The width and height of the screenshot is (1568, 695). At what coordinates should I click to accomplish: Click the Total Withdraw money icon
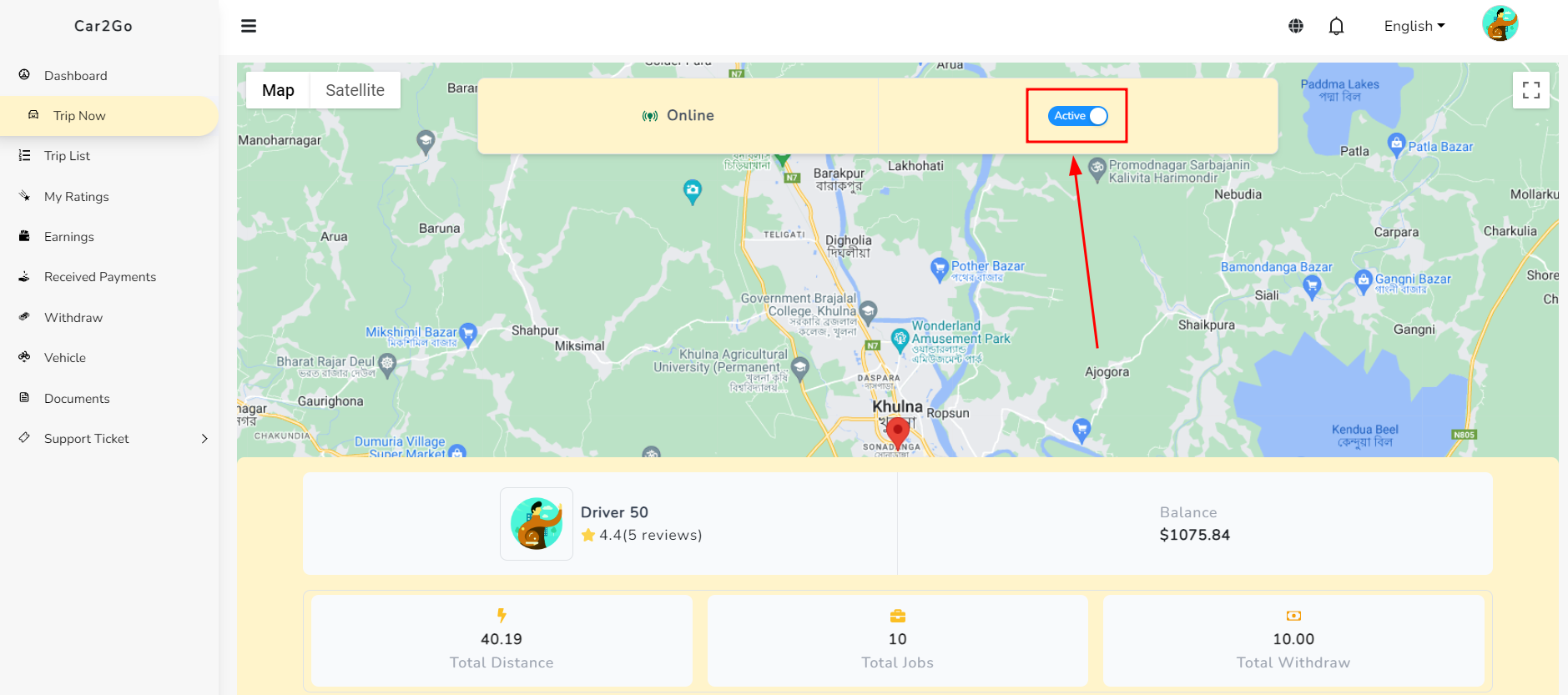tap(1293, 616)
